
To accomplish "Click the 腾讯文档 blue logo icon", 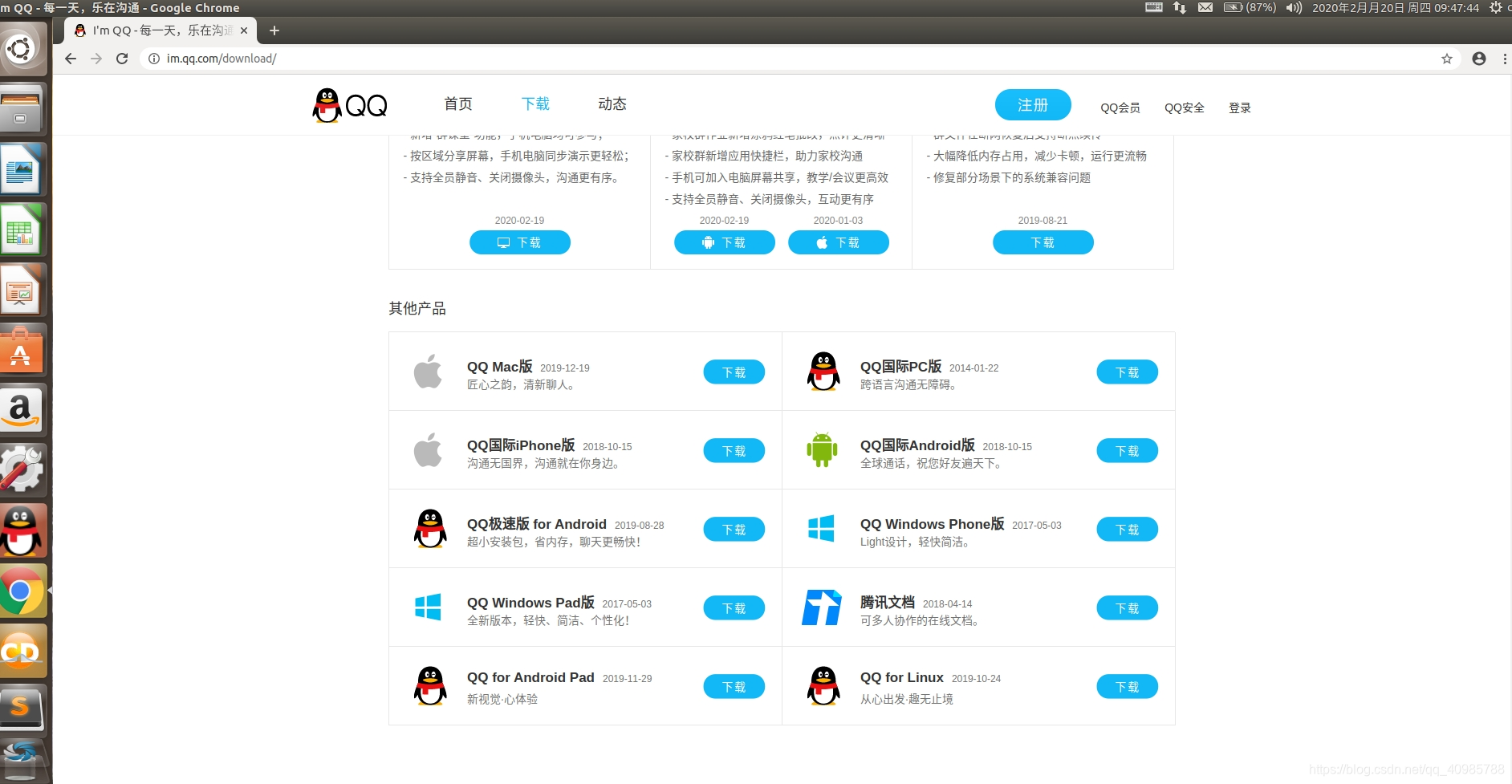I will pyautogui.click(x=822, y=607).
